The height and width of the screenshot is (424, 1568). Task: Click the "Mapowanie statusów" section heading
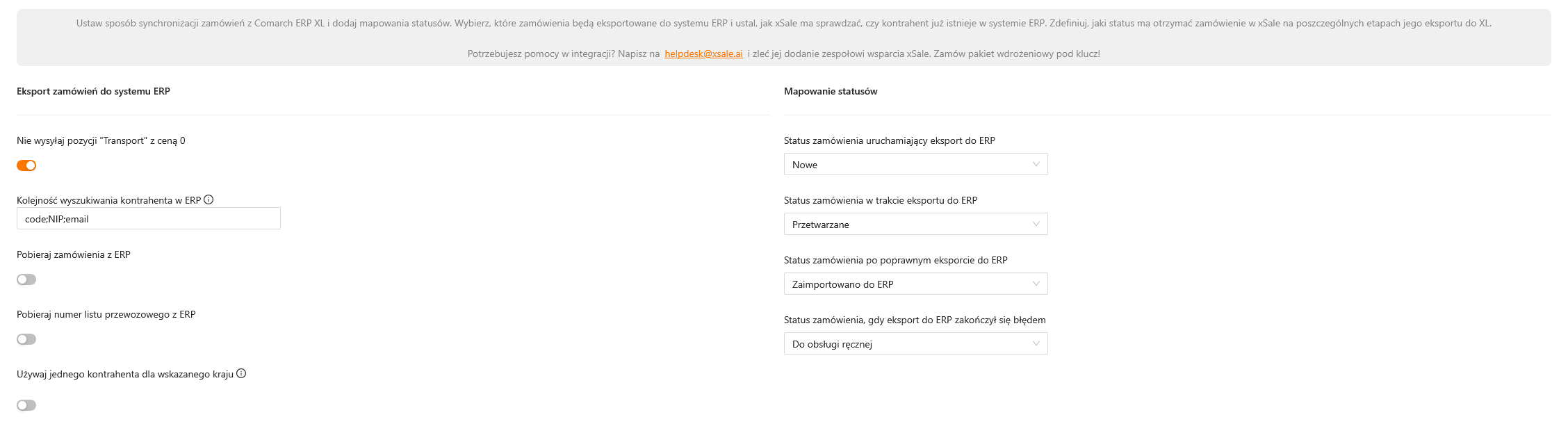click(831, 91)
